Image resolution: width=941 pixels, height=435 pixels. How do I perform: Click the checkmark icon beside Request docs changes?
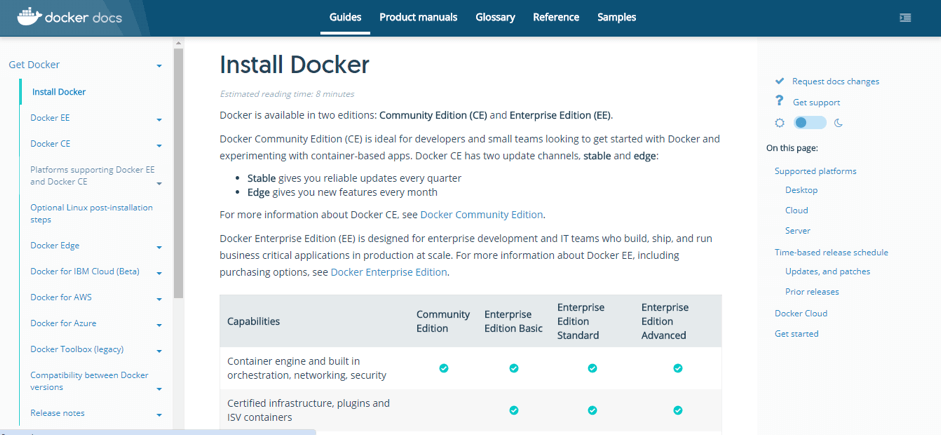point(780,81)
